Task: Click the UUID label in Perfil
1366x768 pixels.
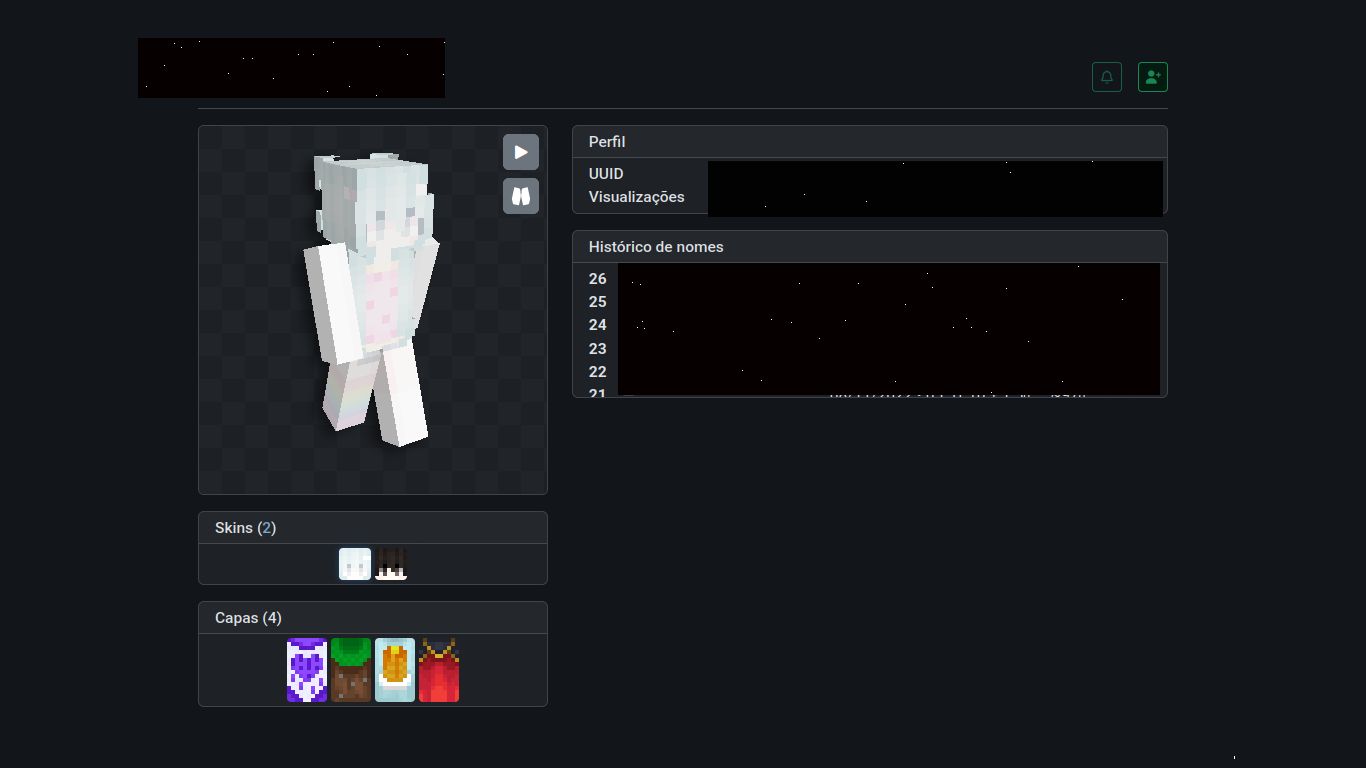Action: (606, 174)
